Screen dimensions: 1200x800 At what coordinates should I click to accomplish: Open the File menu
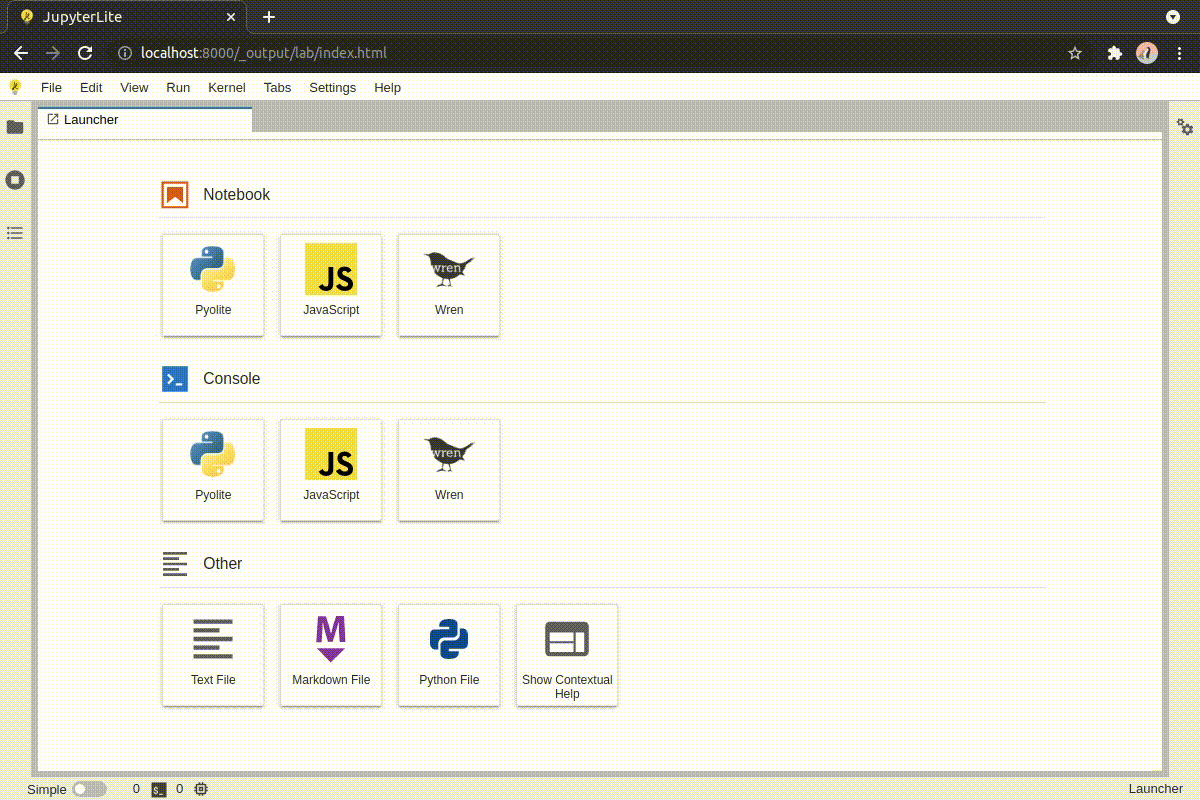pos(51,87)
